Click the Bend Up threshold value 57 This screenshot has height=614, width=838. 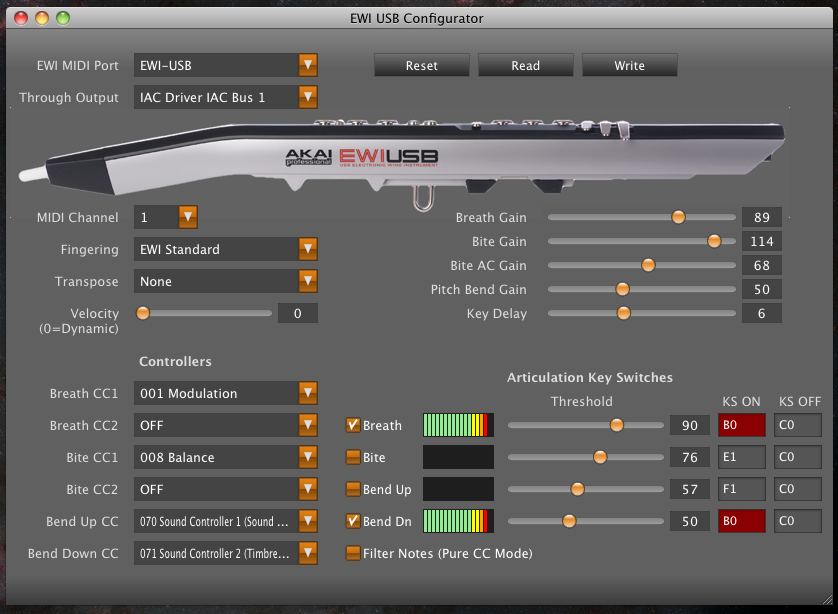tap(689, 489)
